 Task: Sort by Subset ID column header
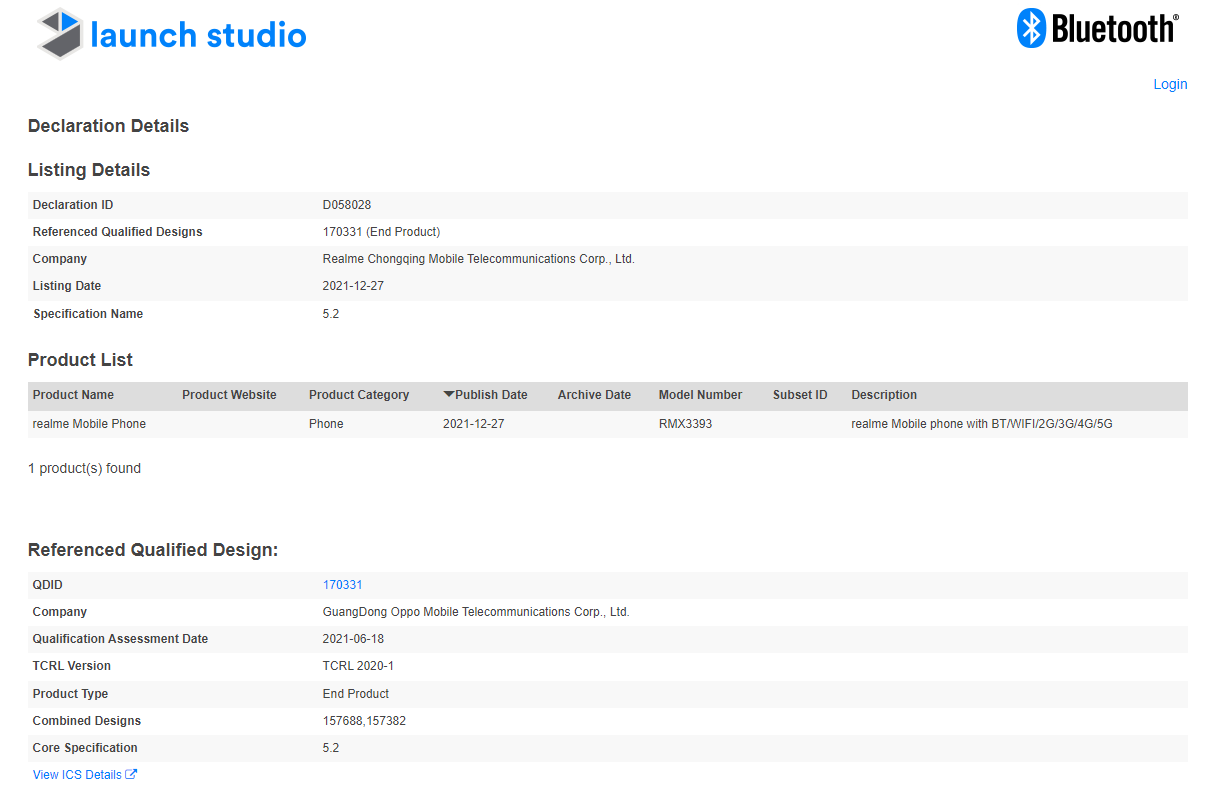[x=800, y=395]
